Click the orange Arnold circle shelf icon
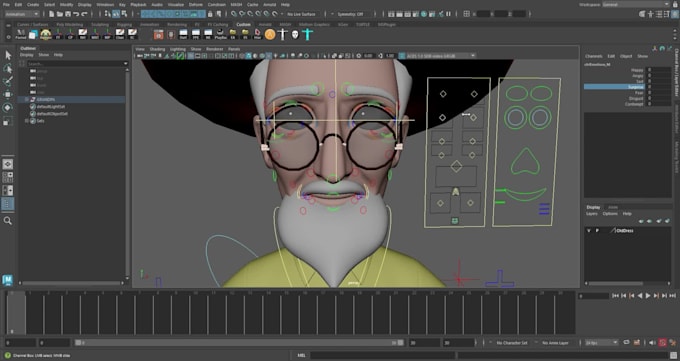Viewport: 680px width, 361px height. coord(270,34)
